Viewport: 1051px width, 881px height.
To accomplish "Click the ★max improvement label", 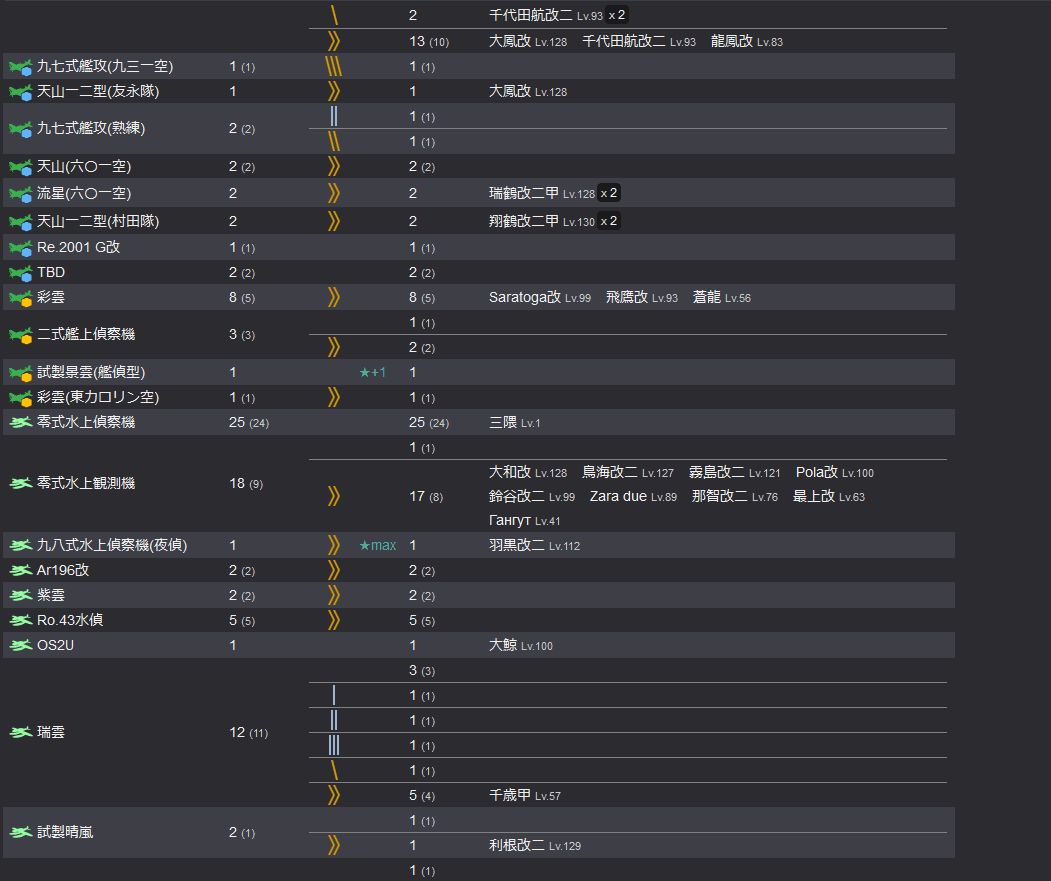I will pyautogui.click(x=378, y=546).
